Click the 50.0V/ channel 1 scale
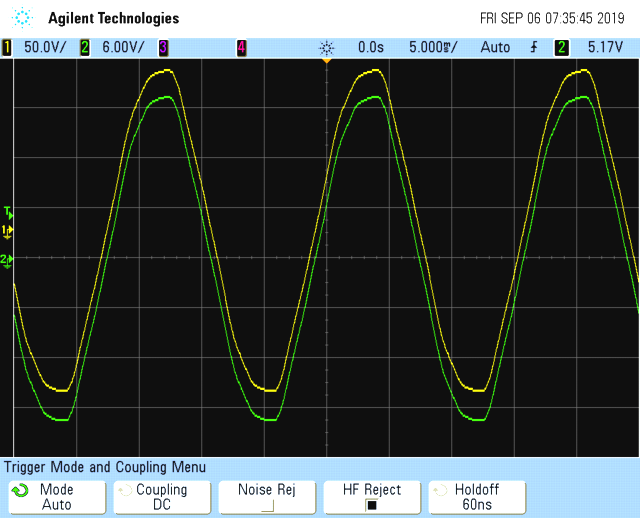Screen dimensions: 640x518 (x=45, y=47)
